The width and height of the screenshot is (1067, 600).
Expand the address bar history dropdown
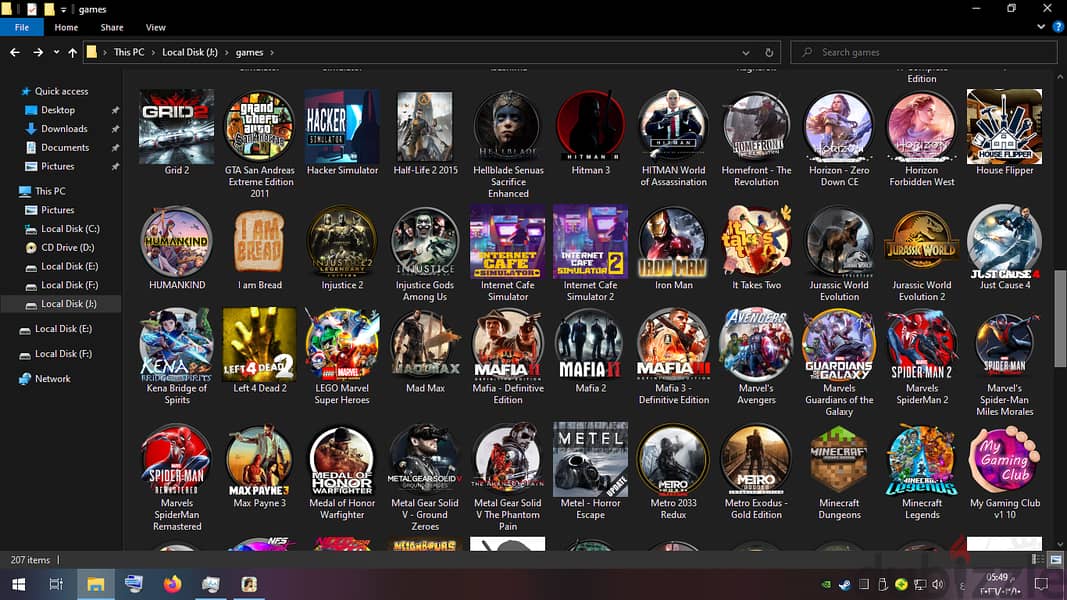746,52
